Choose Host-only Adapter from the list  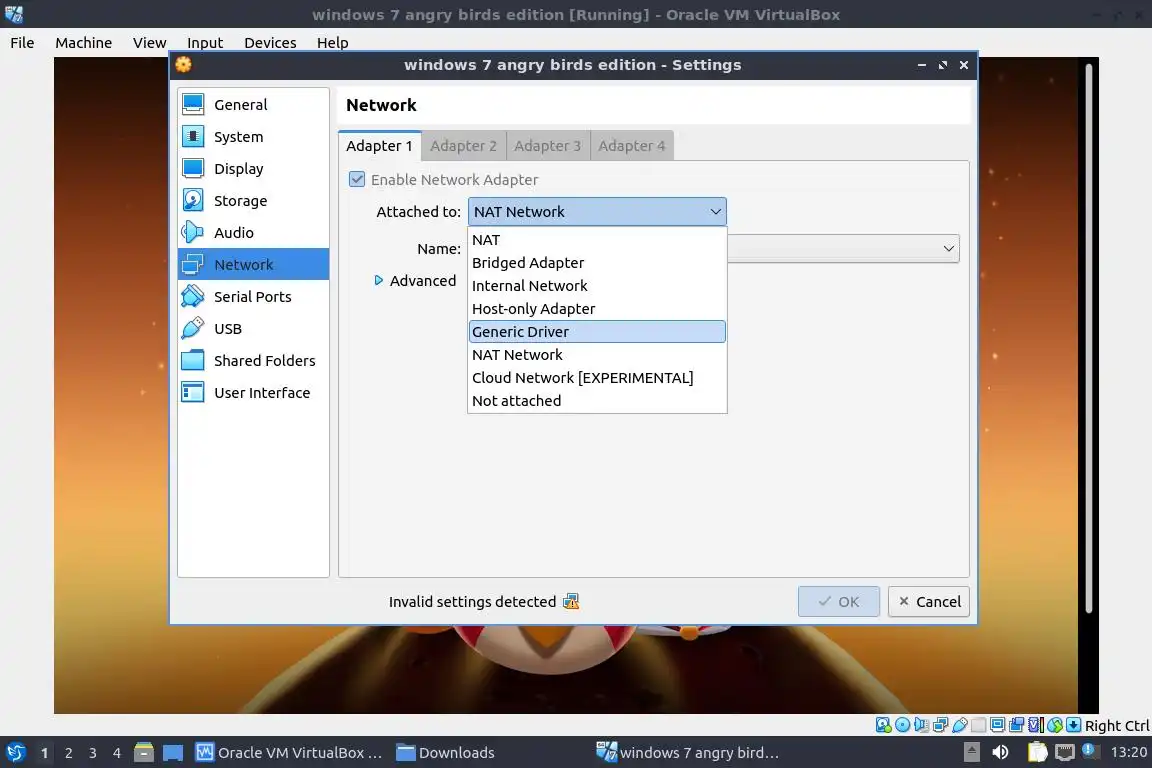(597, 309)
